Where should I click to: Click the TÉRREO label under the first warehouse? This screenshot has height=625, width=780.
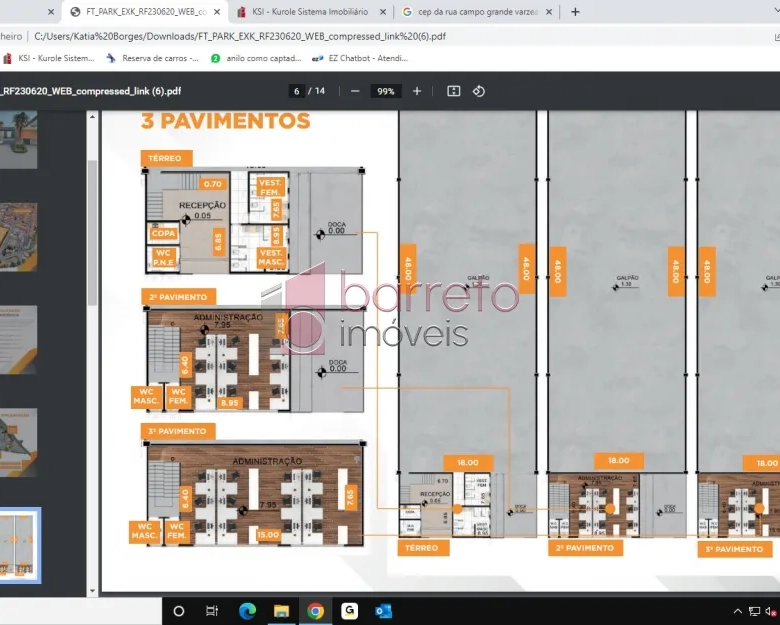[423, 548]
